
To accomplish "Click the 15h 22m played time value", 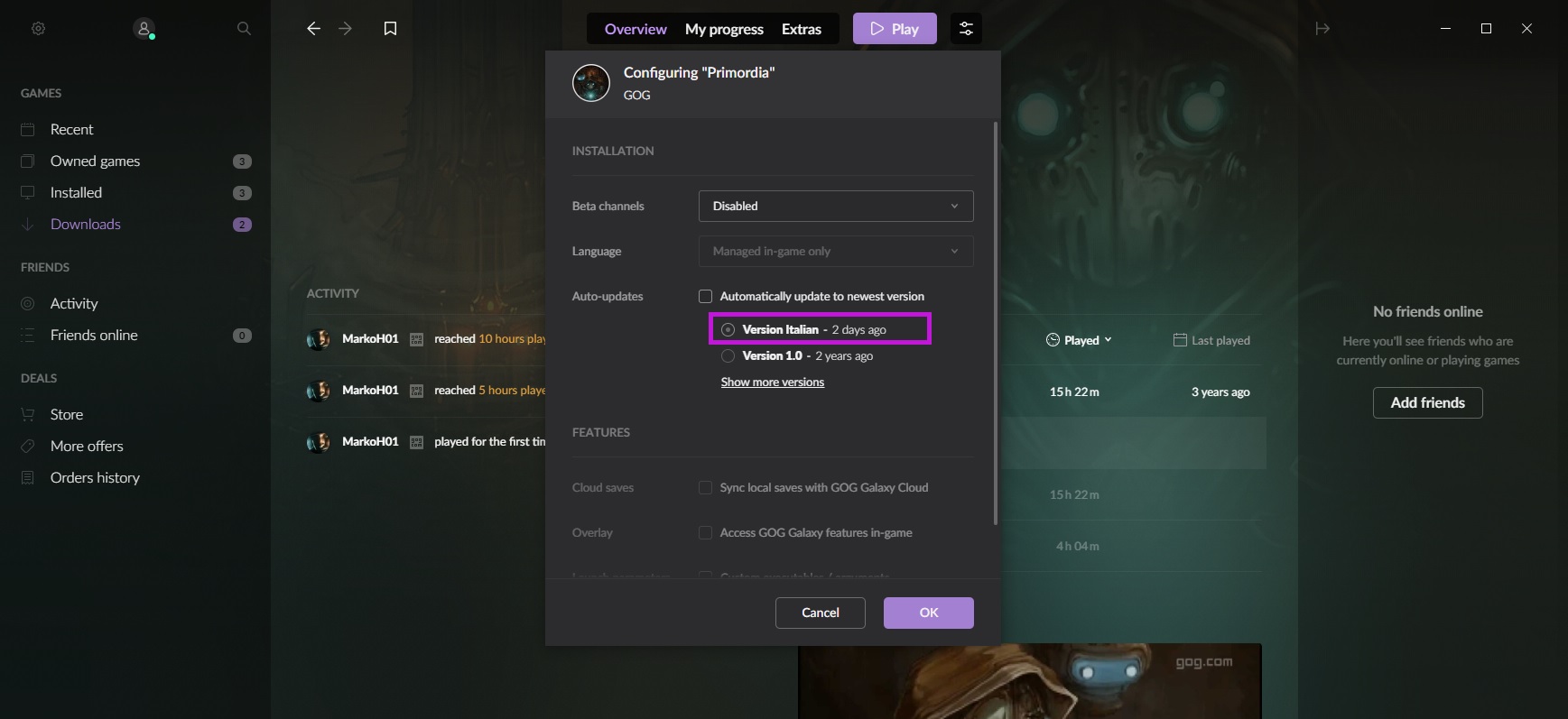I will [x=1074, y=392].
